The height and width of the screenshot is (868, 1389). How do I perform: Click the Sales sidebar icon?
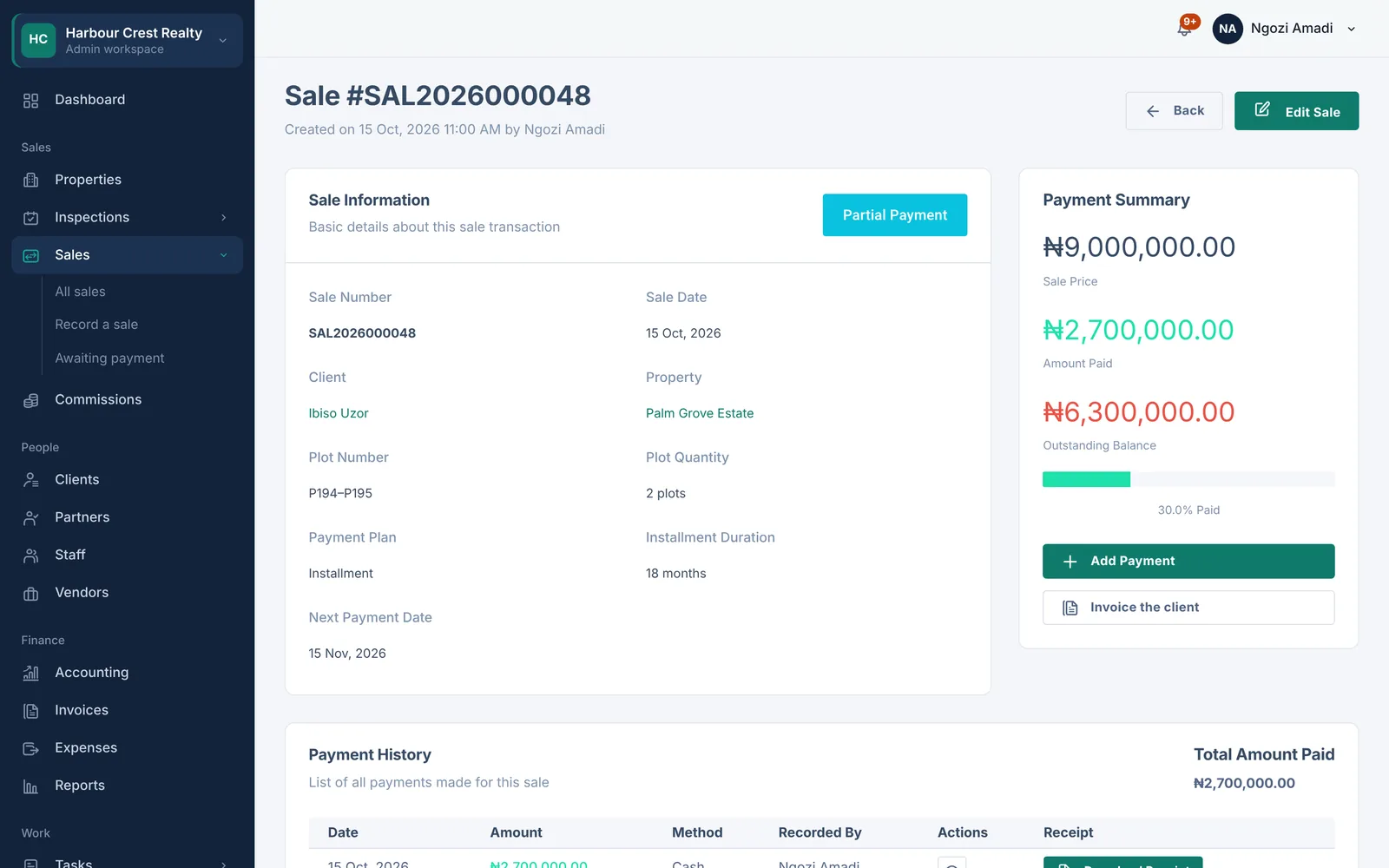[x=31, y=256]
